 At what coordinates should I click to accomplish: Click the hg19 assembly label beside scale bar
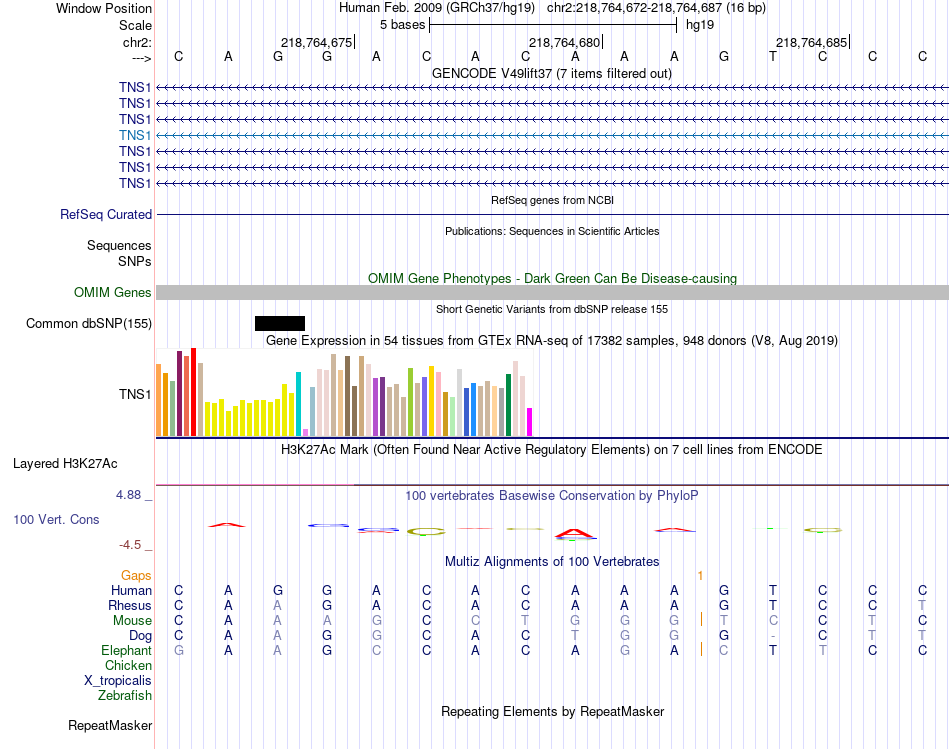pyautogui.click(x=700, y=25)
